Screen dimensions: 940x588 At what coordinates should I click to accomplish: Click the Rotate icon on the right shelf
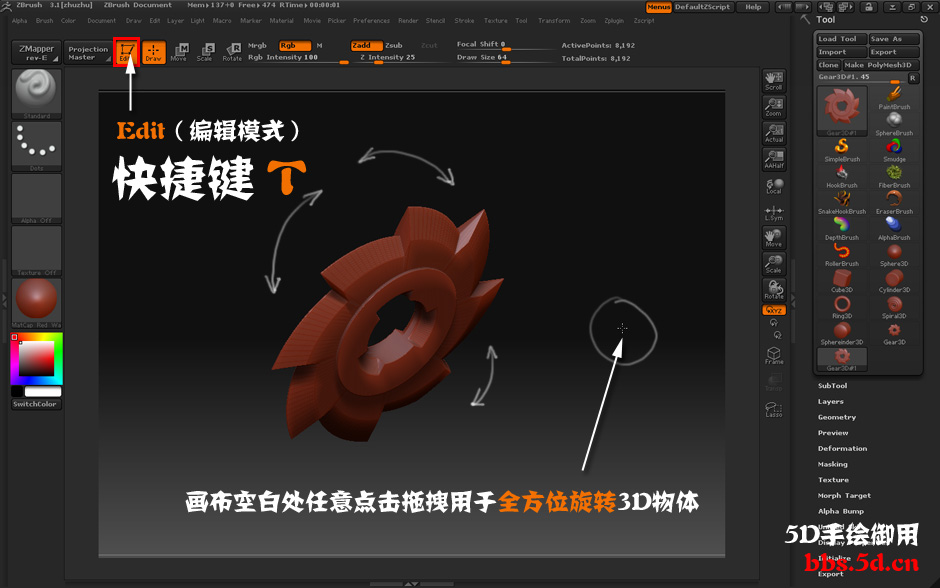click(774, 290)
